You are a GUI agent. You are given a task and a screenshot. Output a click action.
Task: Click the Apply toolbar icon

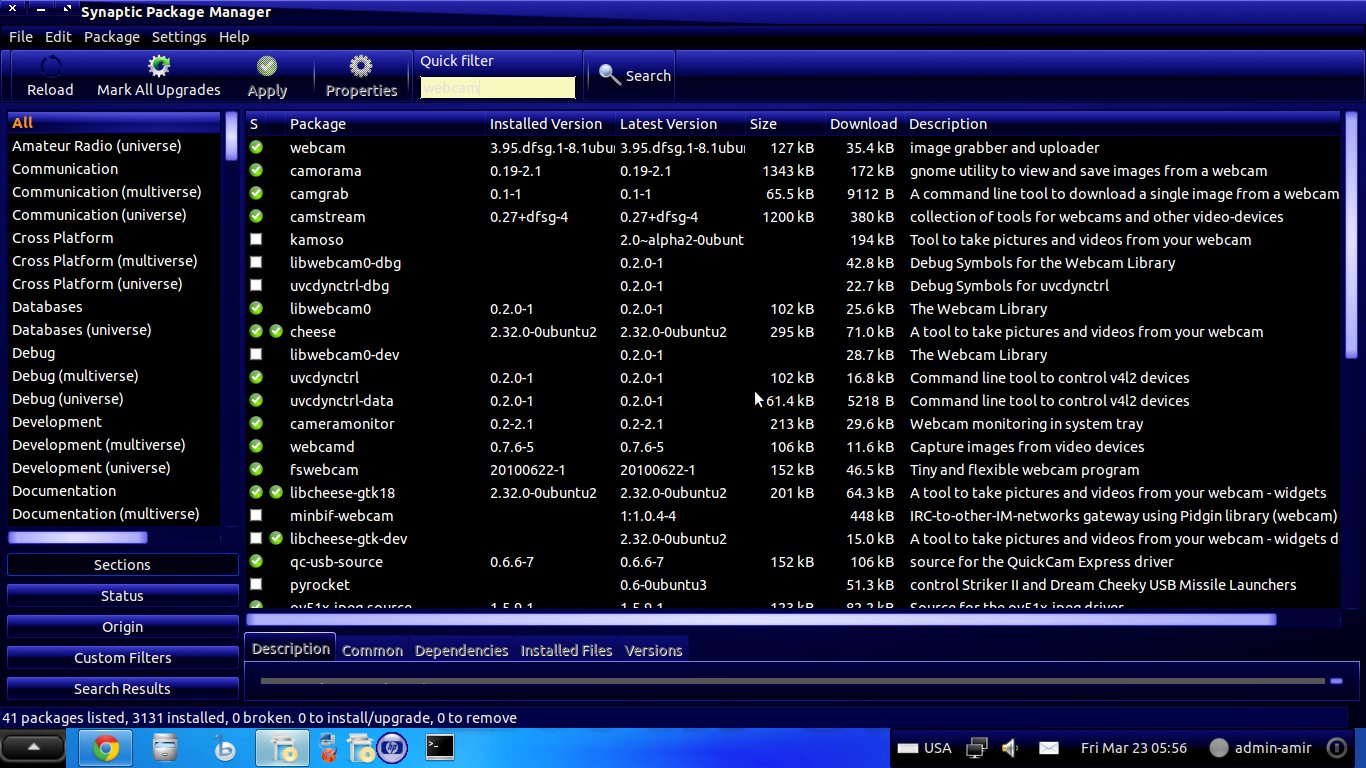267,66
